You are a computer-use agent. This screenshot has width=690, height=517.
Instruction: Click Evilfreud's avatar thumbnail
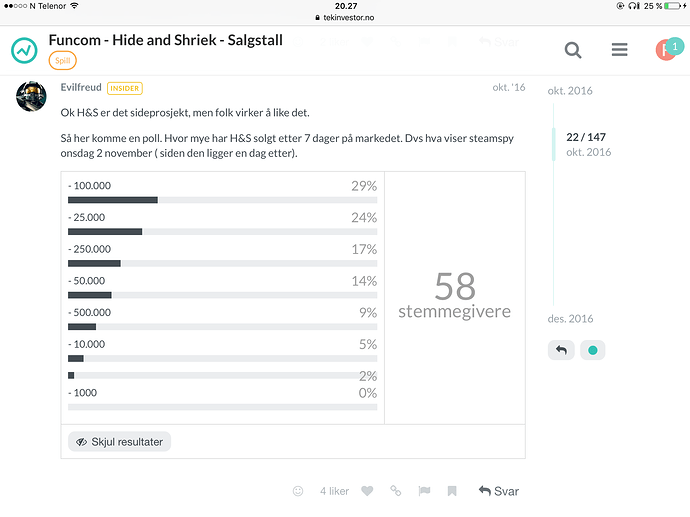coord(31,96)
